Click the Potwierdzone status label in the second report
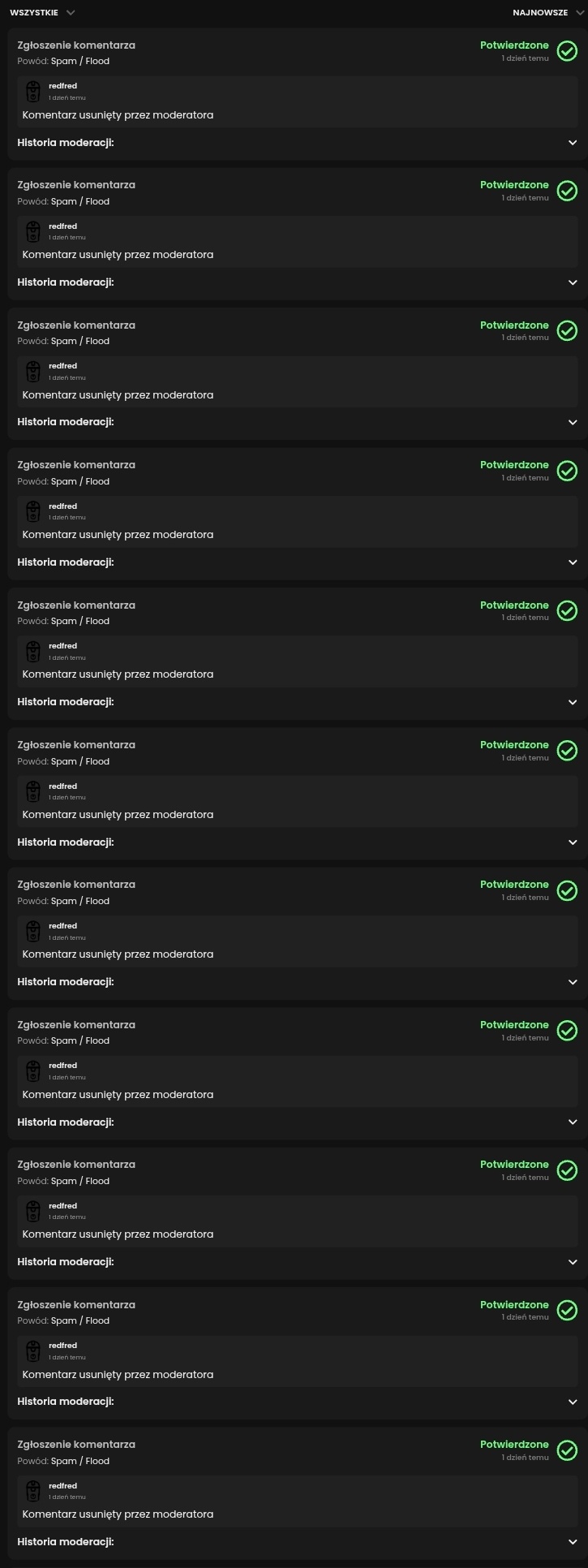 pos(514,185)
